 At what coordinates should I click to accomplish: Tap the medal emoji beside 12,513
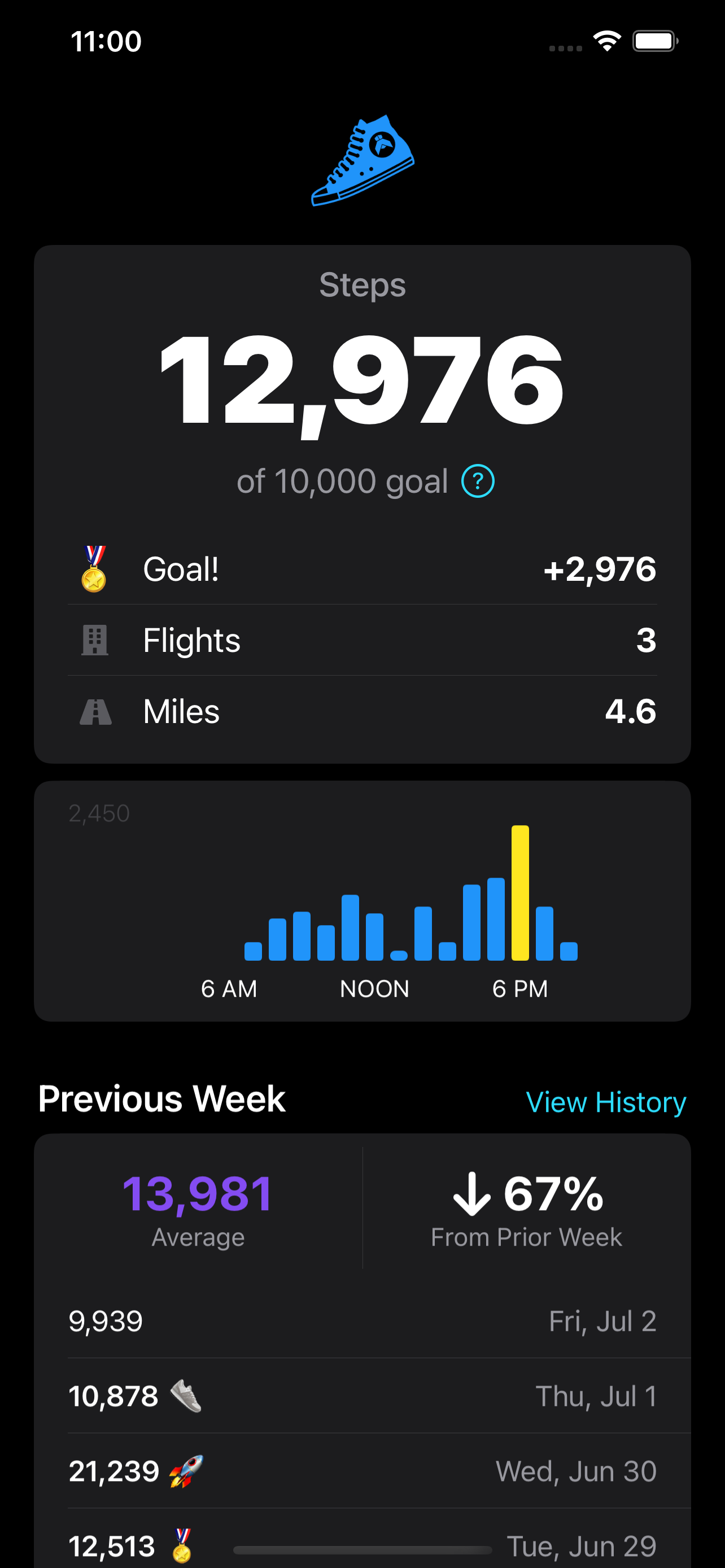[x=182, y=1545]
